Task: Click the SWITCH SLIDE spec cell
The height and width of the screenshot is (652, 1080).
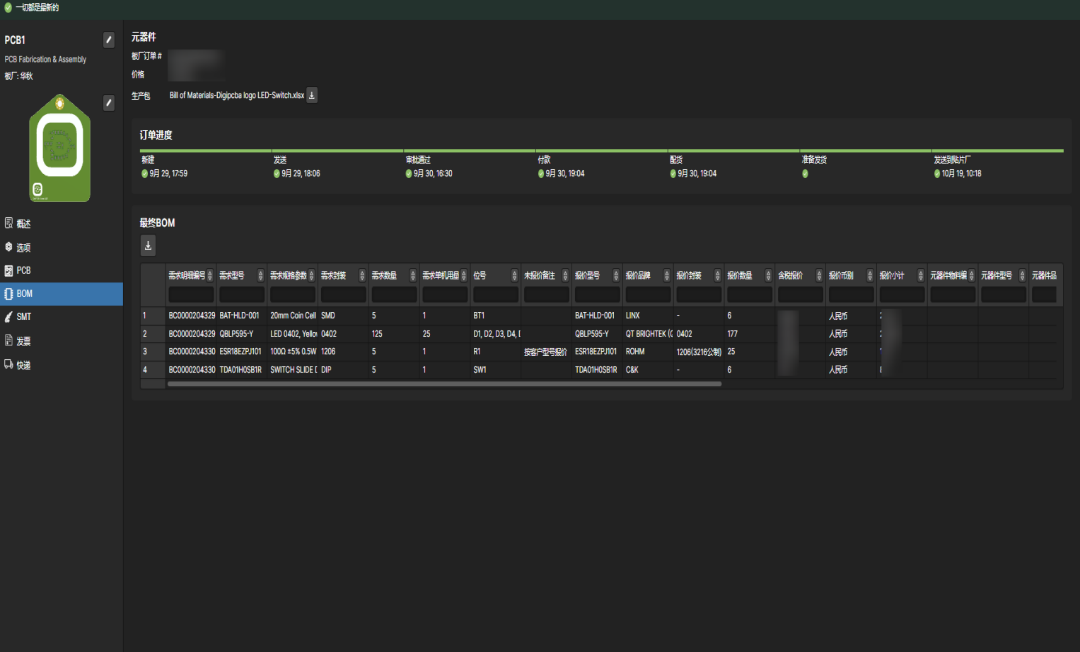Action: click(293, 370)
